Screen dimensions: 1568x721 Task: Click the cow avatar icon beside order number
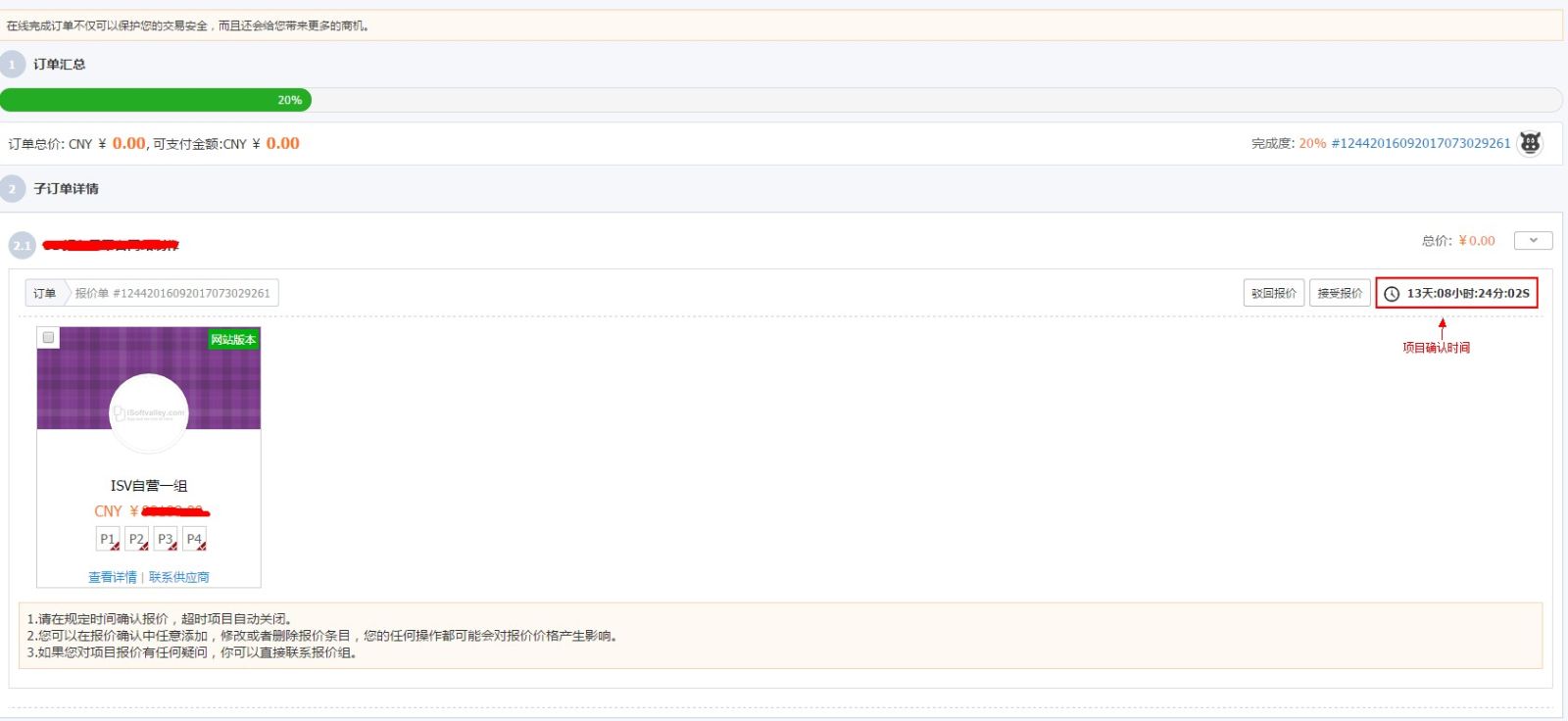1530,143
